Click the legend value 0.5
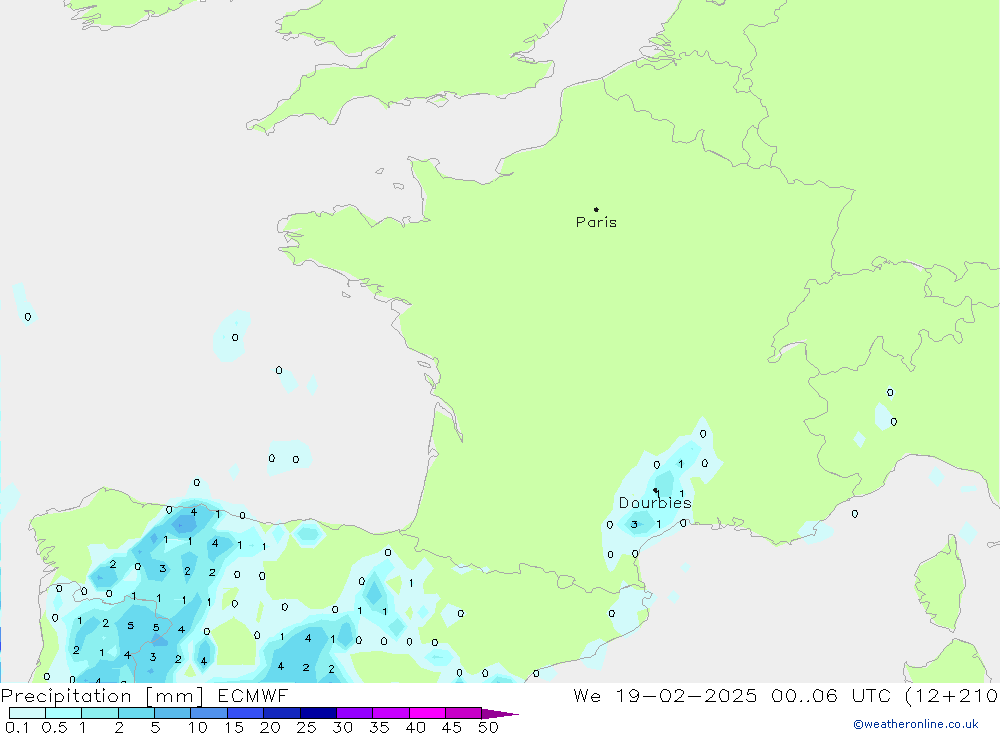This screenshot has width=1000, height=733. tap(54, 727)
